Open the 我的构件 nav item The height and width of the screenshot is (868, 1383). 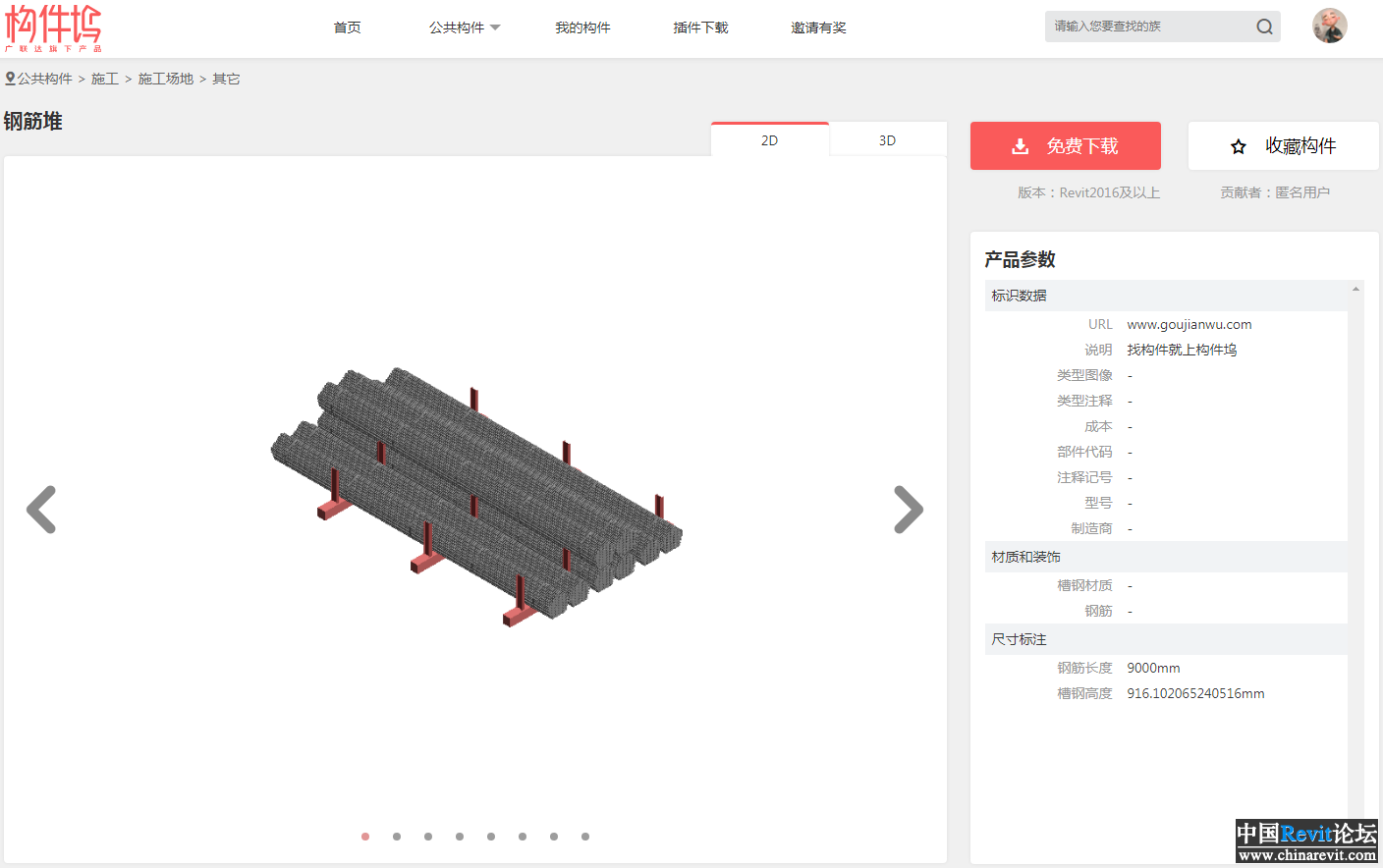click(x=582, y=27)
